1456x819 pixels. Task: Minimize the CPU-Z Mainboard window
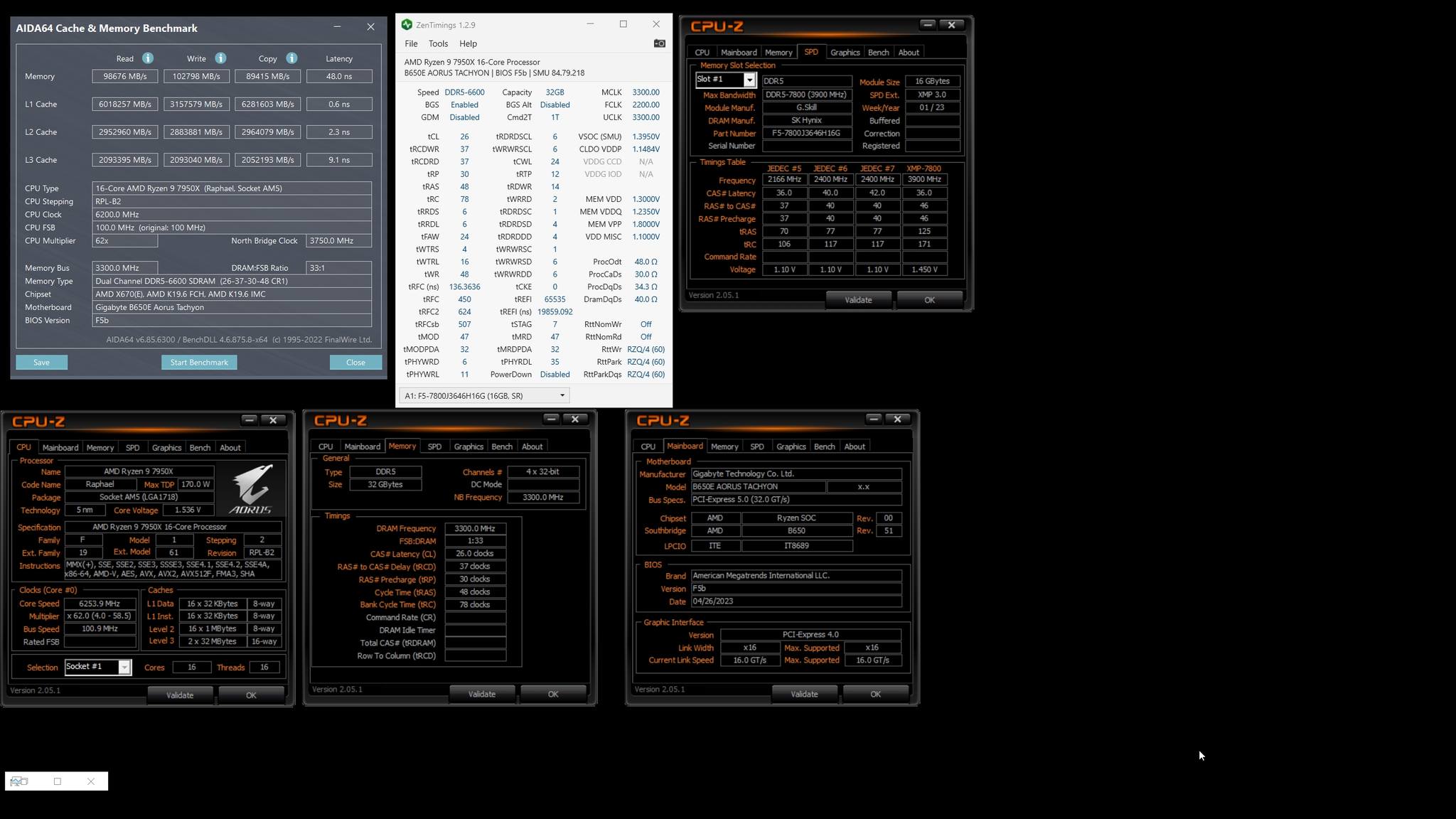874,419
